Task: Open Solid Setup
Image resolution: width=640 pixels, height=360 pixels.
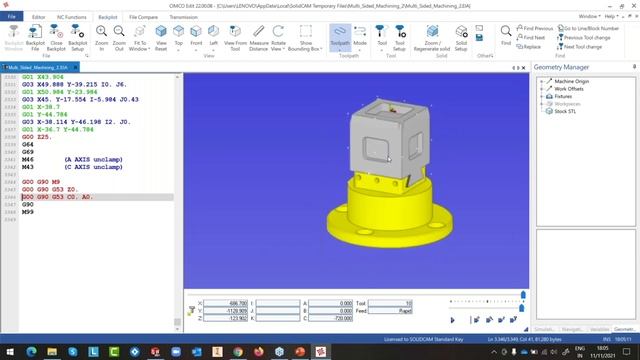Action: point(461,37)
